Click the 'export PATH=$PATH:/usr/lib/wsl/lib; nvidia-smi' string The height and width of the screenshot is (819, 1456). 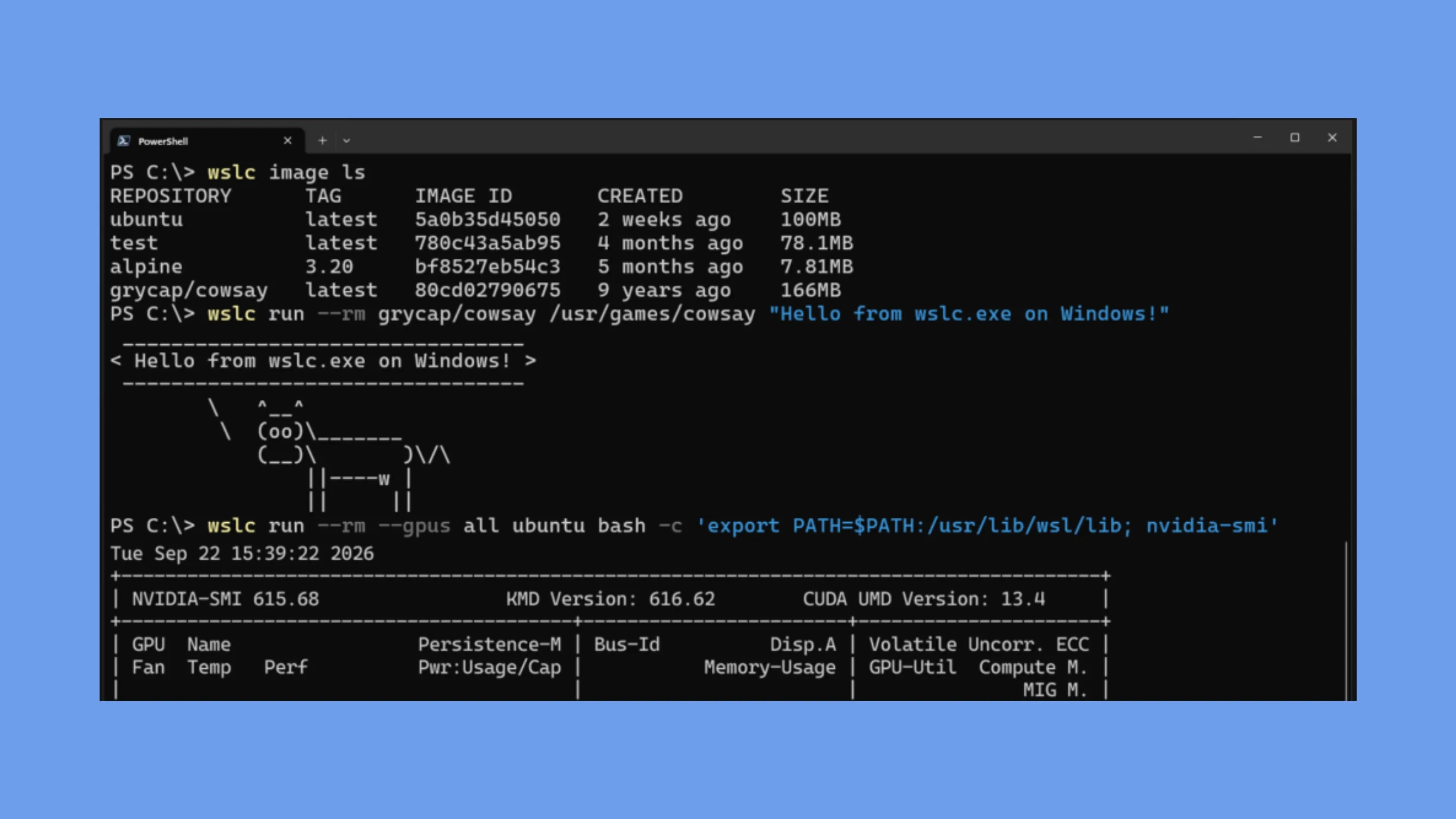pos(987,526)
